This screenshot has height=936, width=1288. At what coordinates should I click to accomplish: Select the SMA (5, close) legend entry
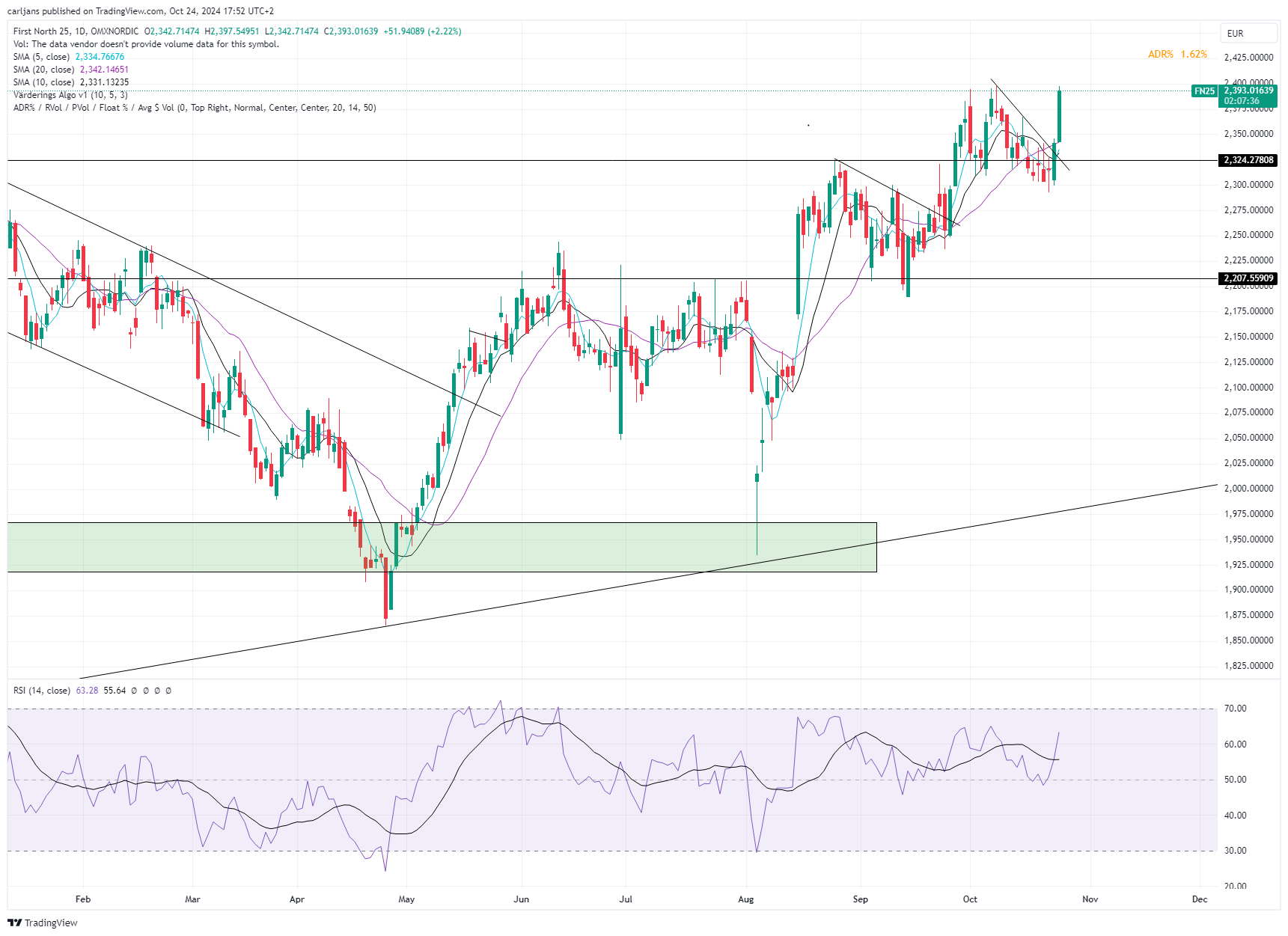coord(69,57)
